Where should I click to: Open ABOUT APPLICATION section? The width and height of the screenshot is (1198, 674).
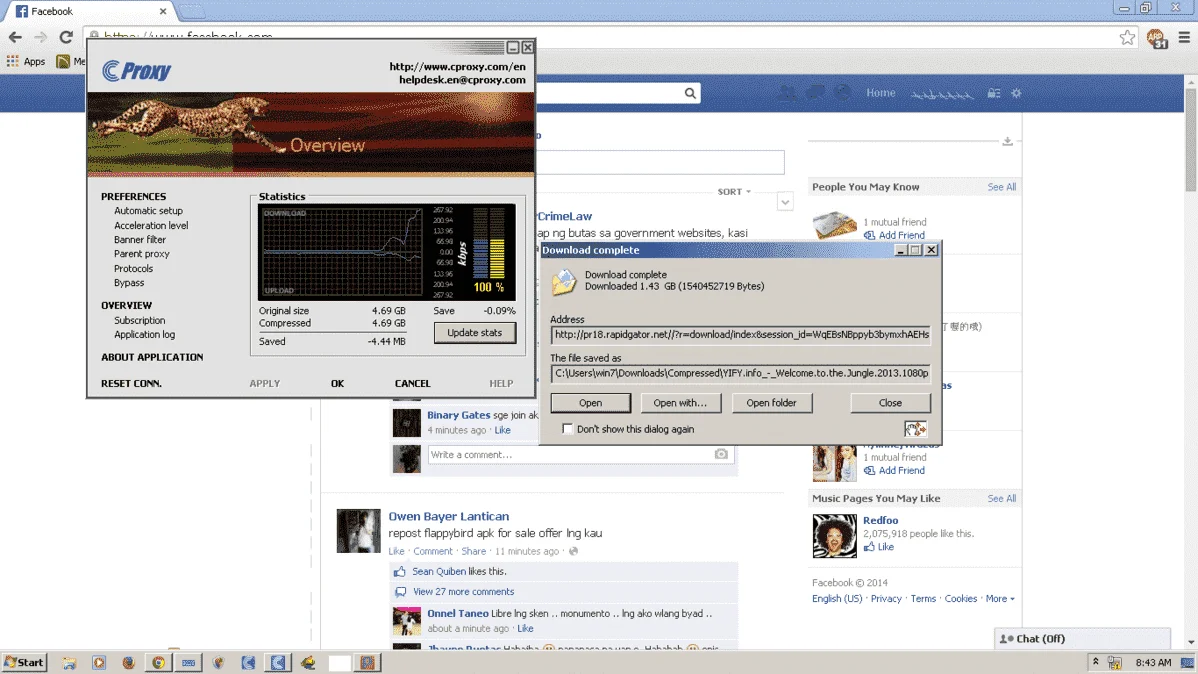(152, 357)
